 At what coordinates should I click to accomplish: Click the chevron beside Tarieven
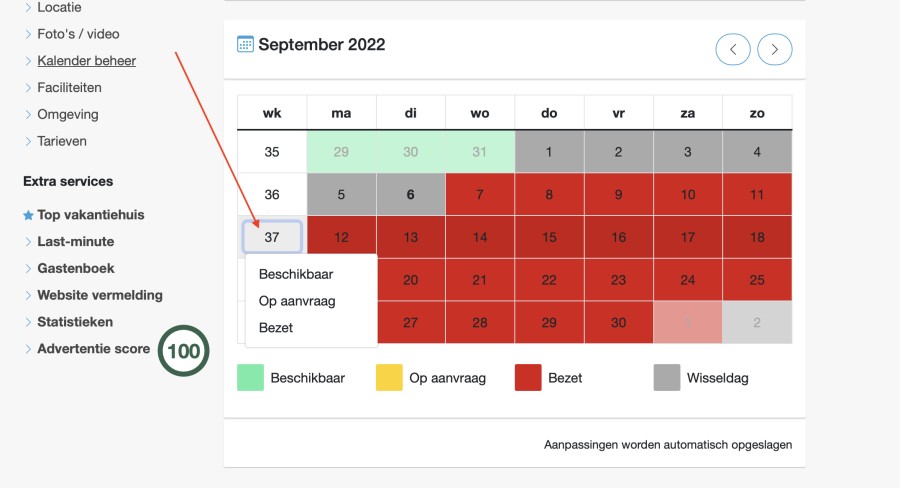coord(28,141)
